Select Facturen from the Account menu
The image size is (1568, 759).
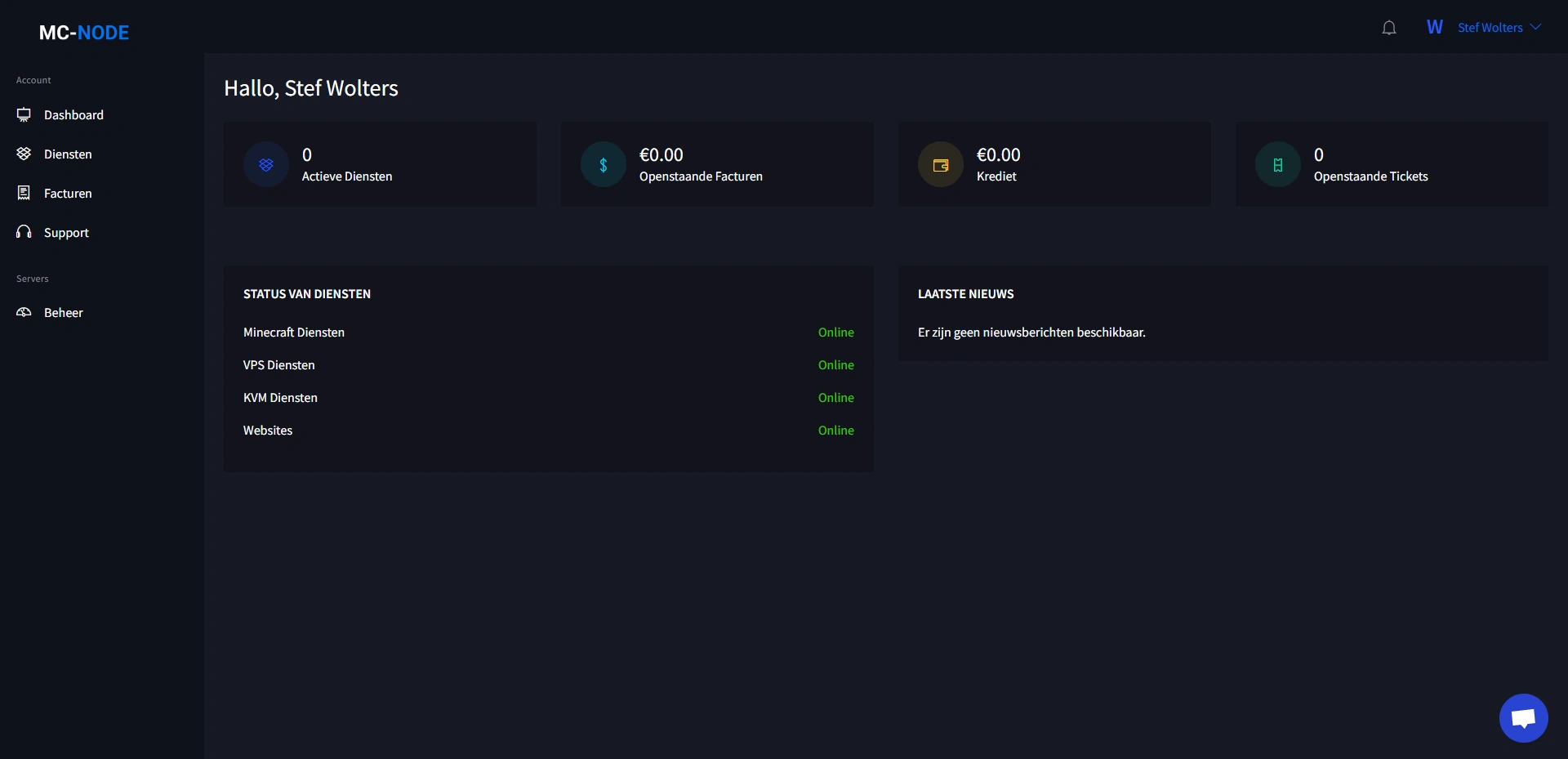tap(68, 193)
